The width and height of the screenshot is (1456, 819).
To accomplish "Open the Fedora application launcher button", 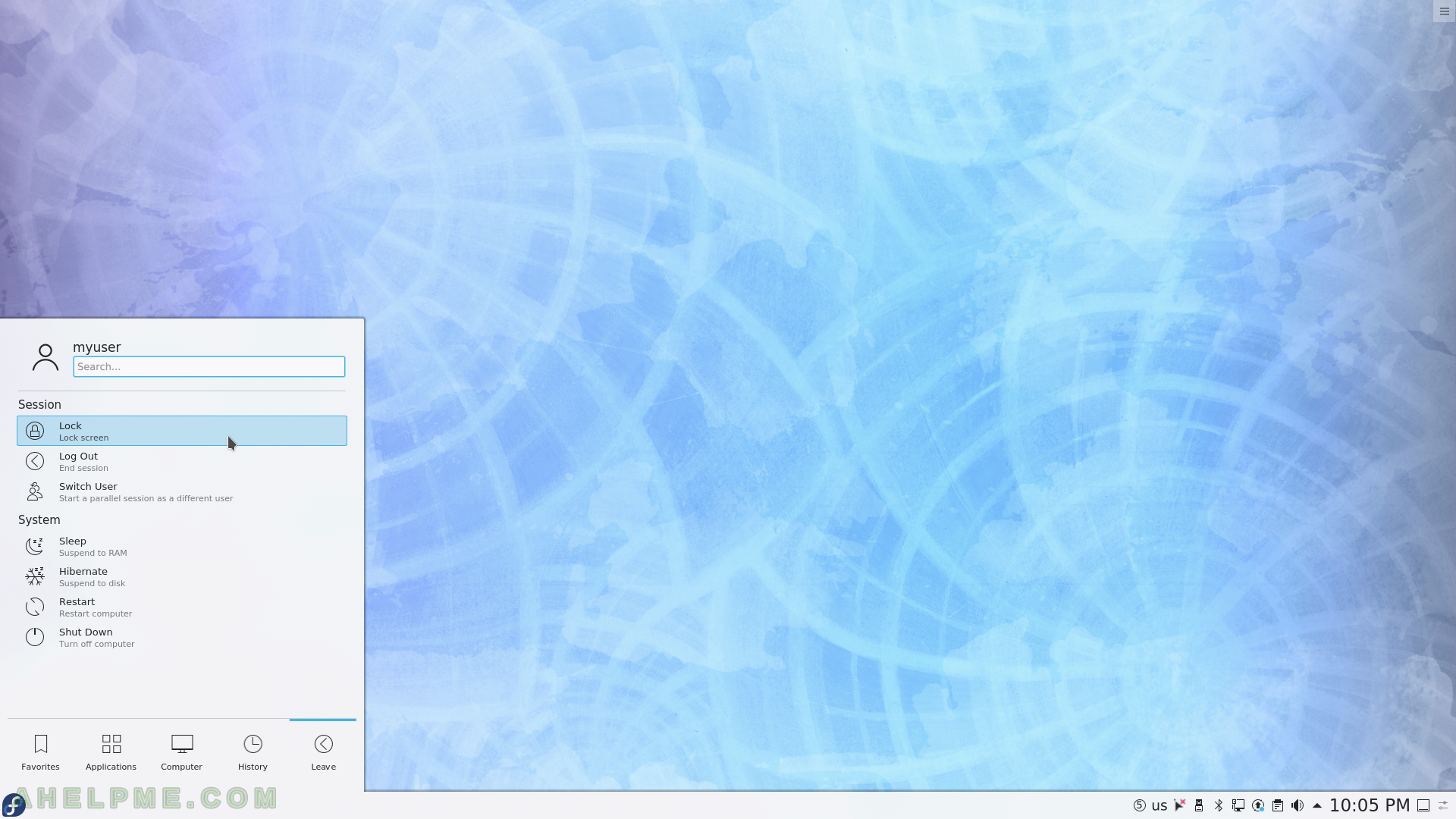I will [14, 805].
